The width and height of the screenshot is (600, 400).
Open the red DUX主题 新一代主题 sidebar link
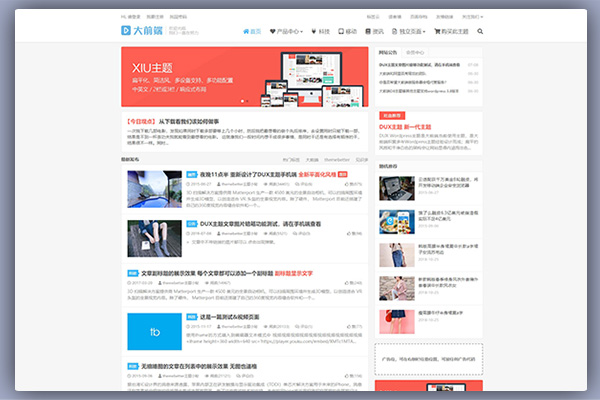click(405, 127)
